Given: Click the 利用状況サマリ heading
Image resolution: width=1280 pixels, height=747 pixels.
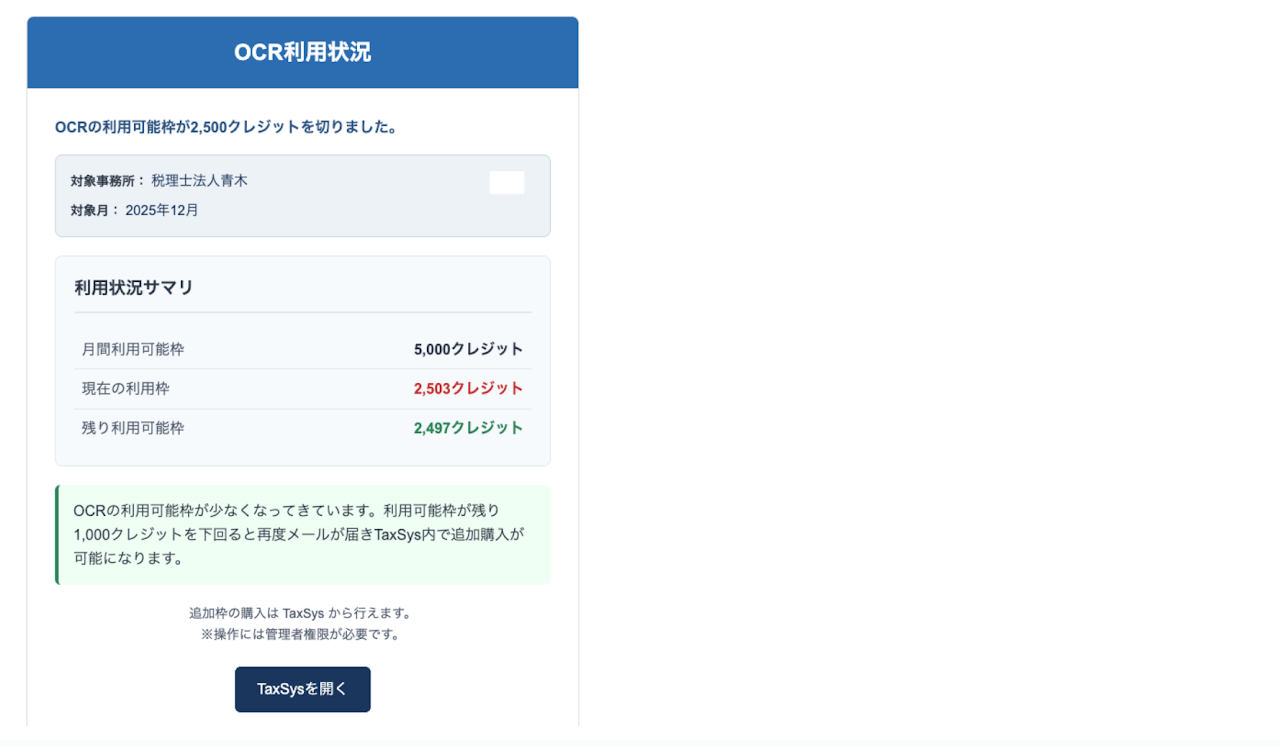Looking at the screenshot, I should [x=134, y=288].
